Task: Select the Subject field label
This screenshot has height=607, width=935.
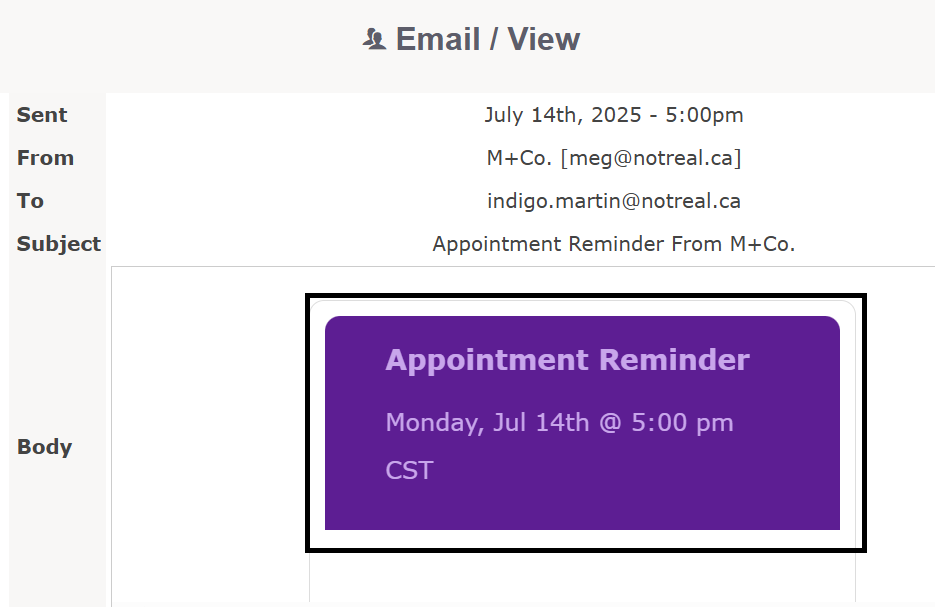Action: coord(58,244)
